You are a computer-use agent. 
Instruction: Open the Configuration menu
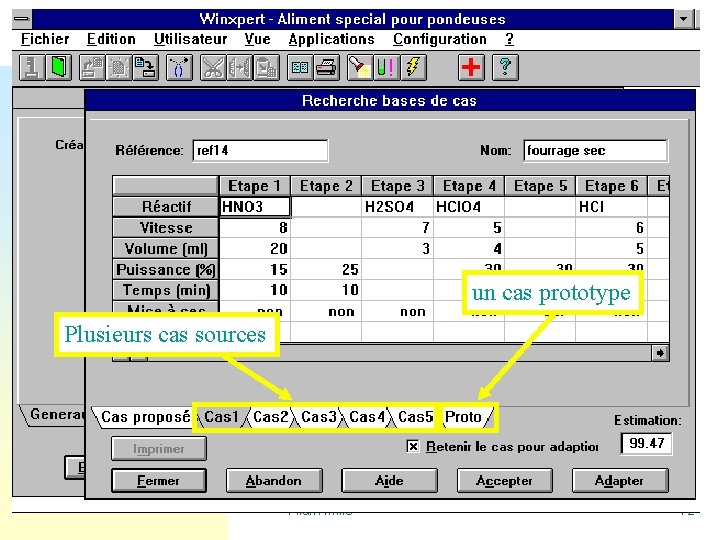click(x=439, y=39)
